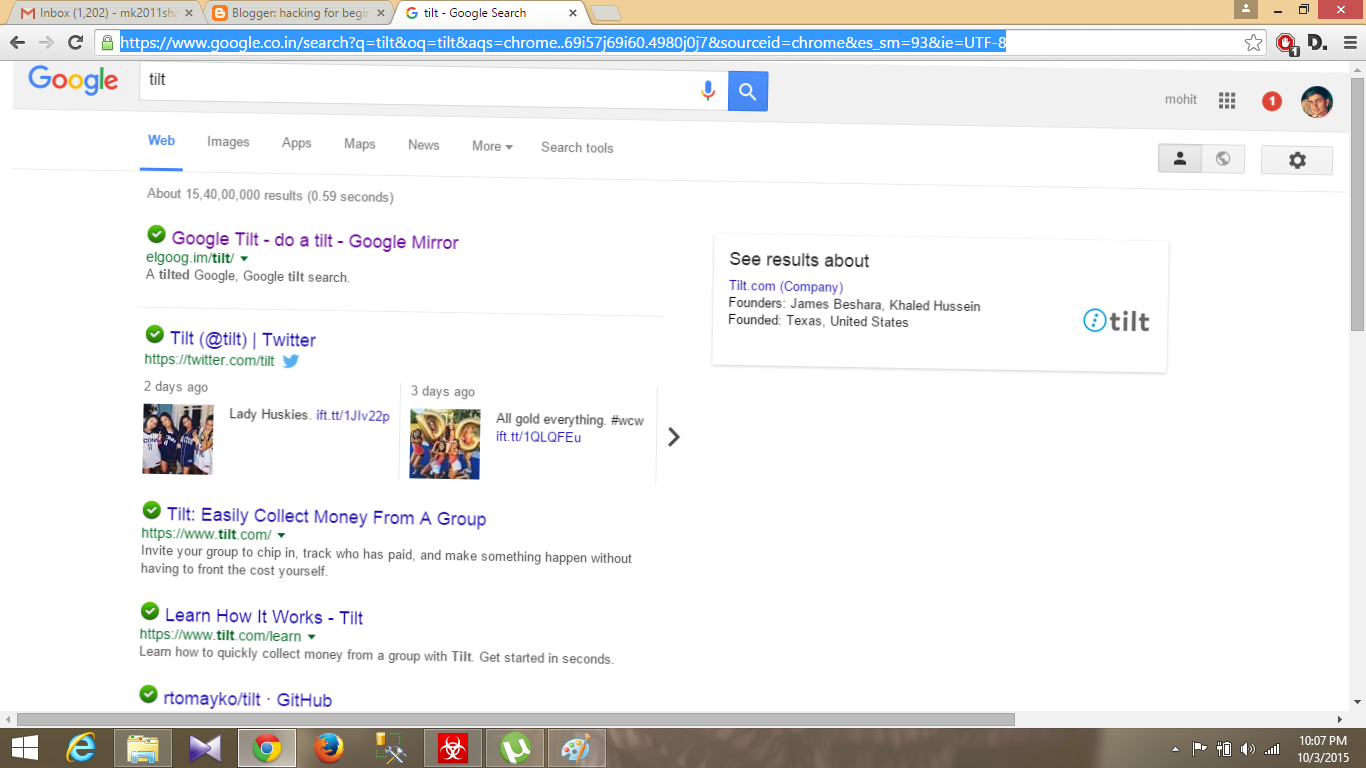1366x768 pixels.
Task: Bookmark page with star icon
Action: click(x=1253, y=42)
